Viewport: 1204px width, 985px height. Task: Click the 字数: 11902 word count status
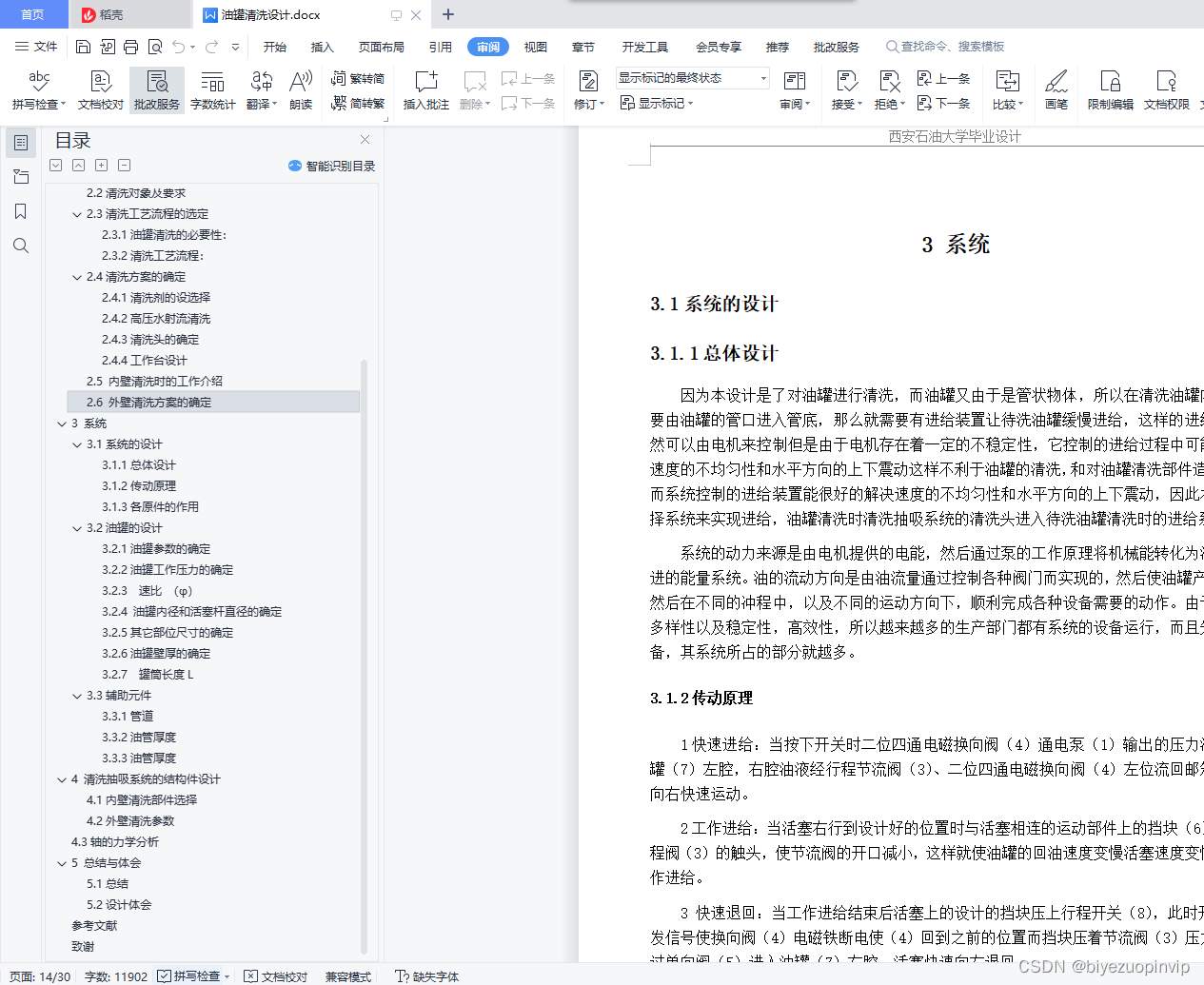pyautogui.click(x=116, y=976)
